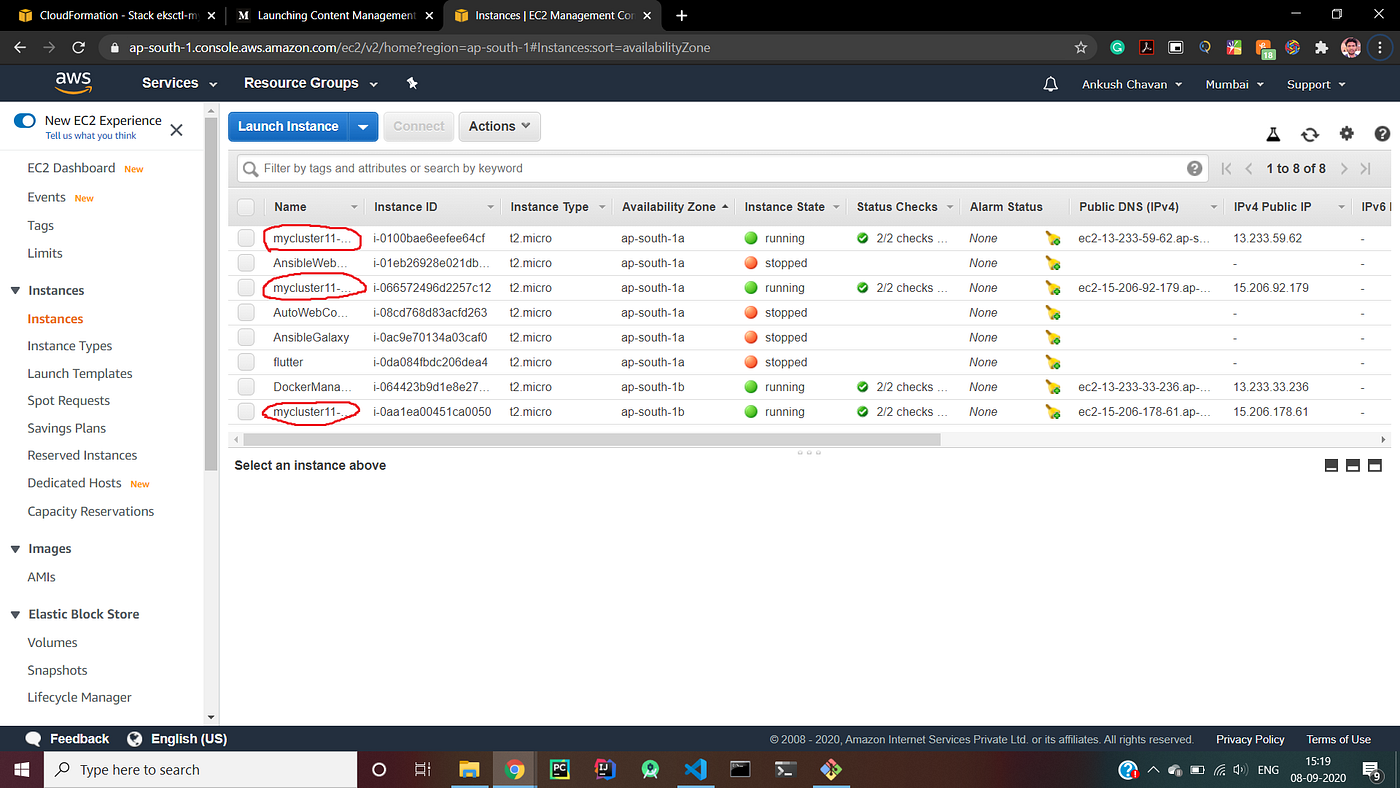This screenshot has width=1400, height=788.
Task: Refresh the instance list
Action: point(1310,134)
